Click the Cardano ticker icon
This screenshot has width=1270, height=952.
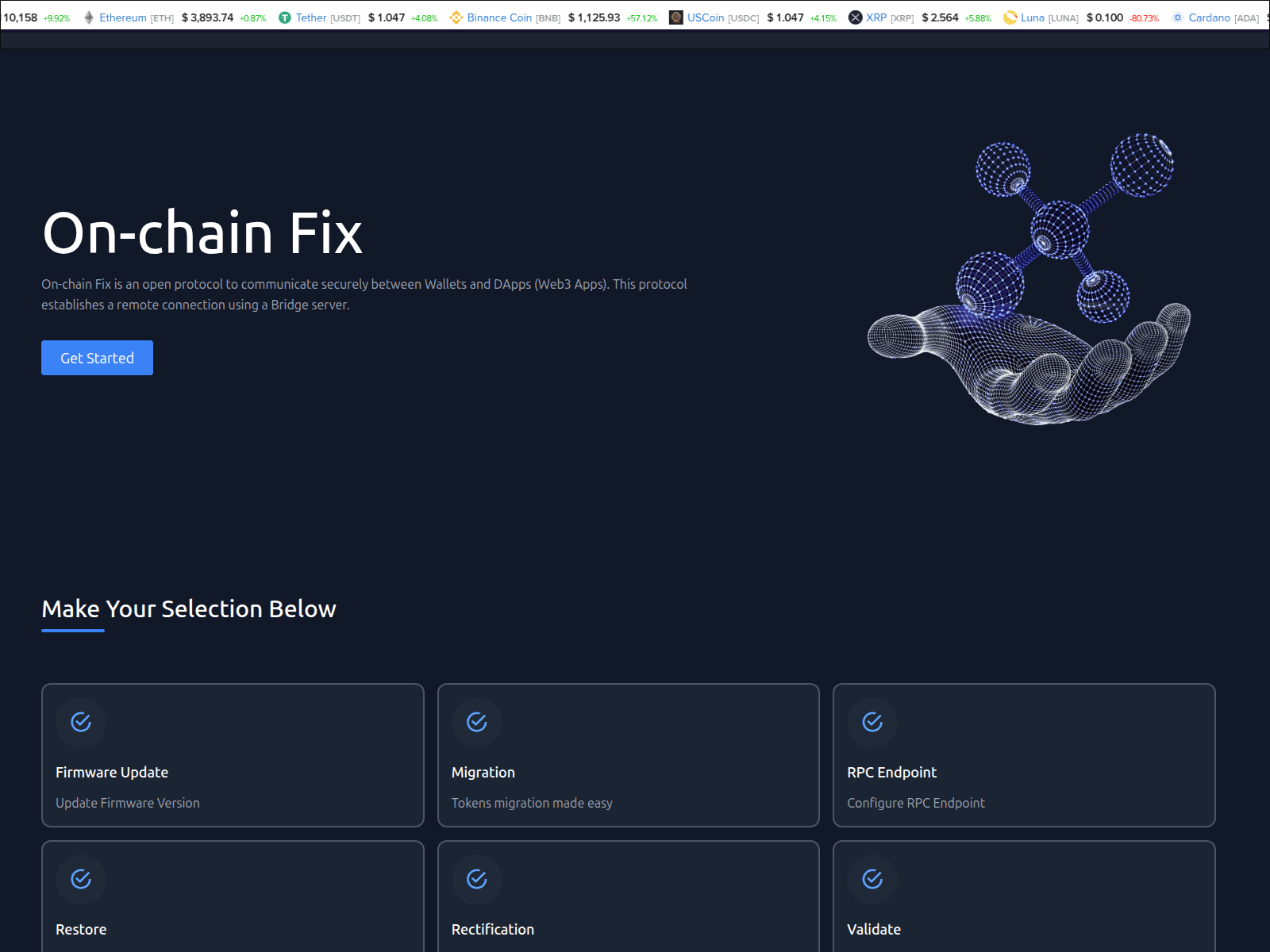1178,17
